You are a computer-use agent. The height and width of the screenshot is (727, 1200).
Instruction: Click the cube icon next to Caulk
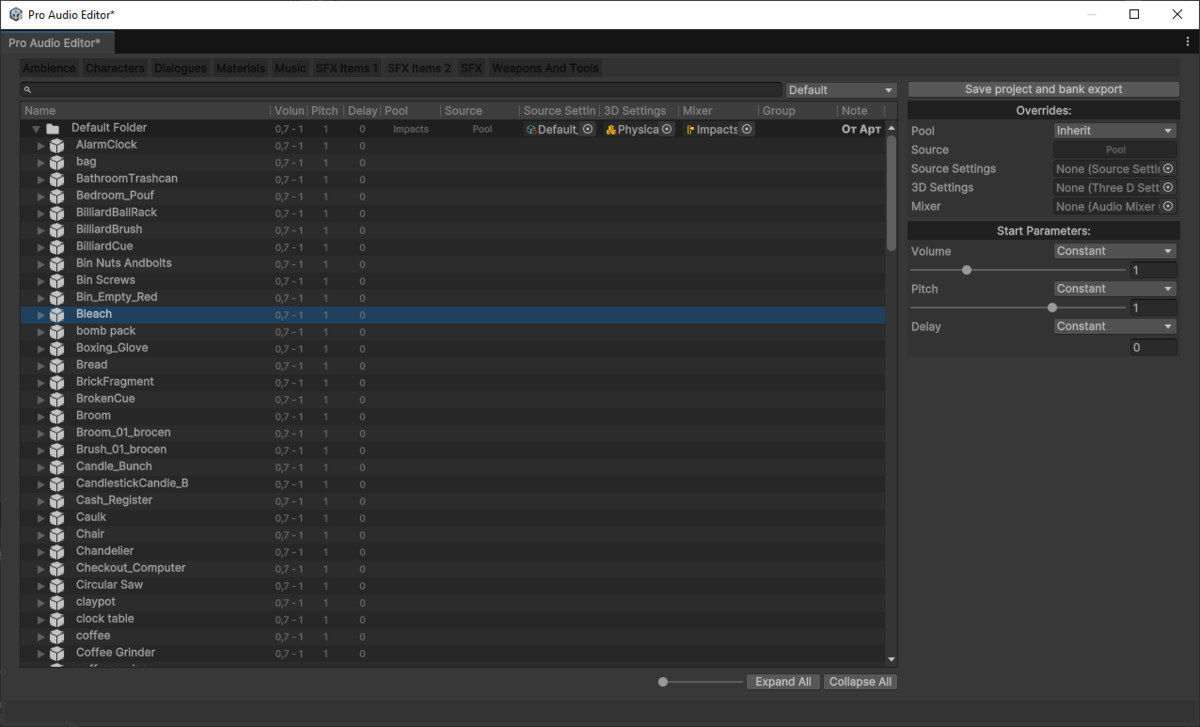point(57,517)
